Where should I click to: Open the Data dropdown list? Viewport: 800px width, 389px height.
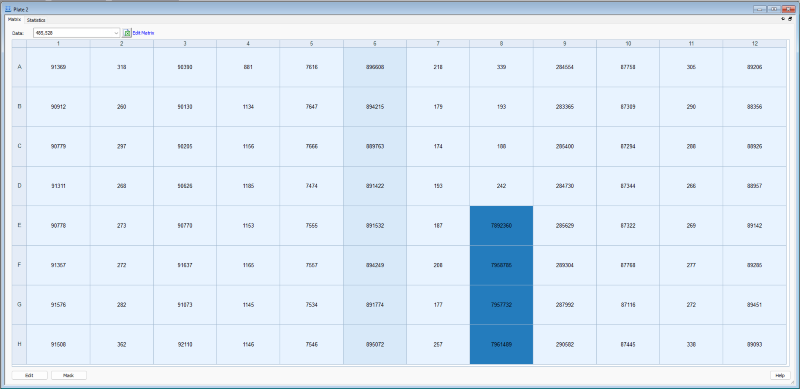click(x=117, y=33)
